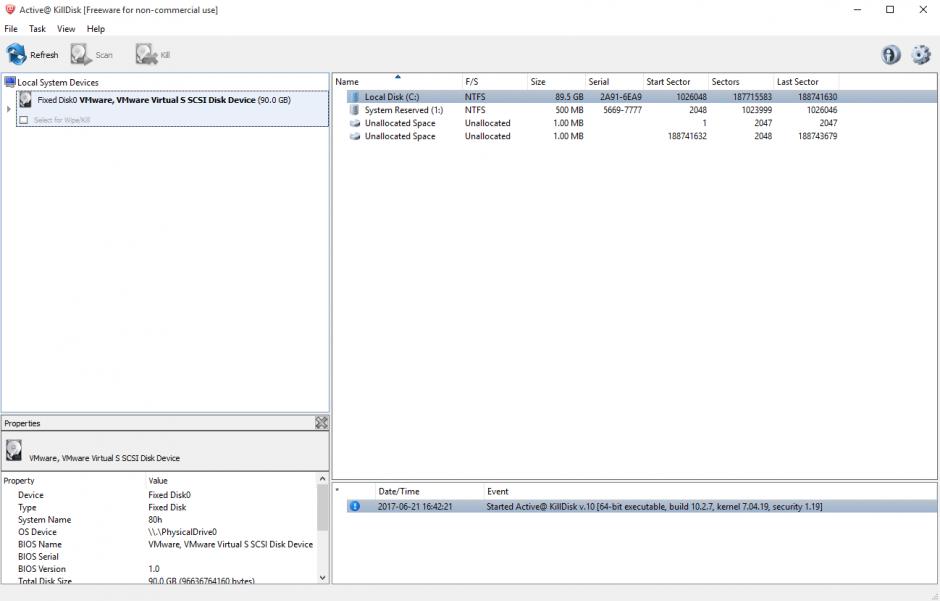This screenshot has height=601, width=940.
Task: Click the Device property row label
Action: click(x=31, y=495)
